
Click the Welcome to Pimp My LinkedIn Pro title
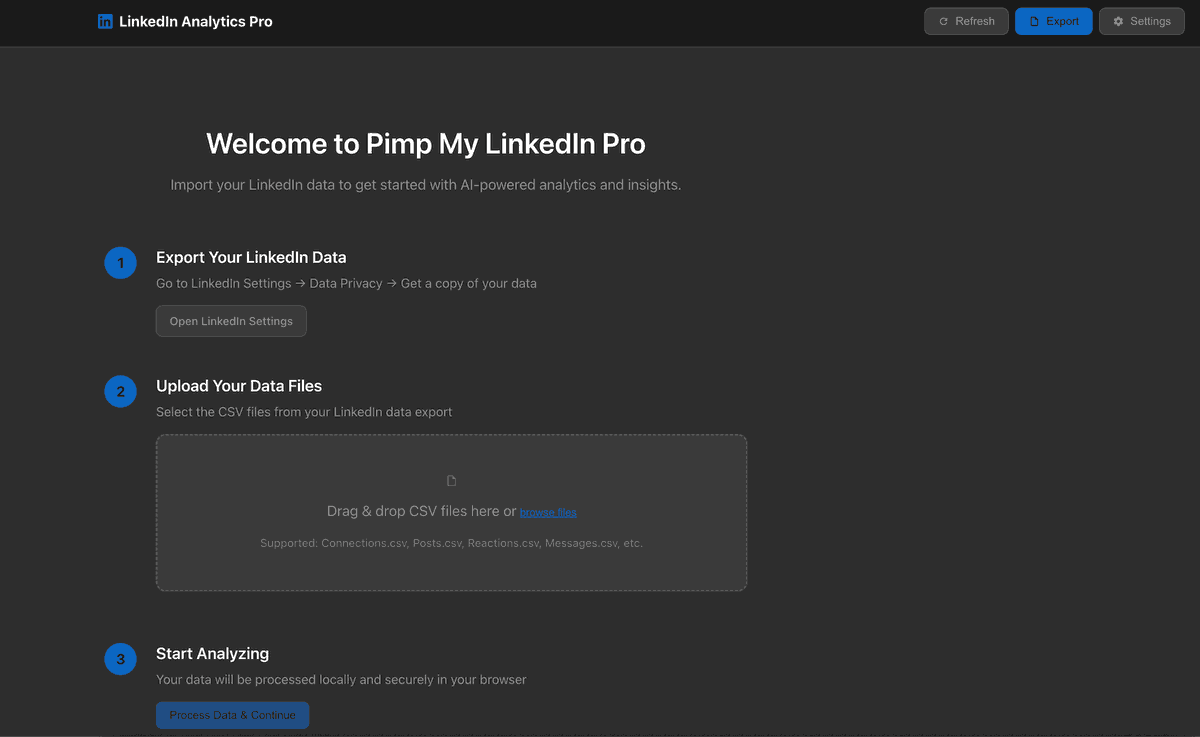[425, 143]
